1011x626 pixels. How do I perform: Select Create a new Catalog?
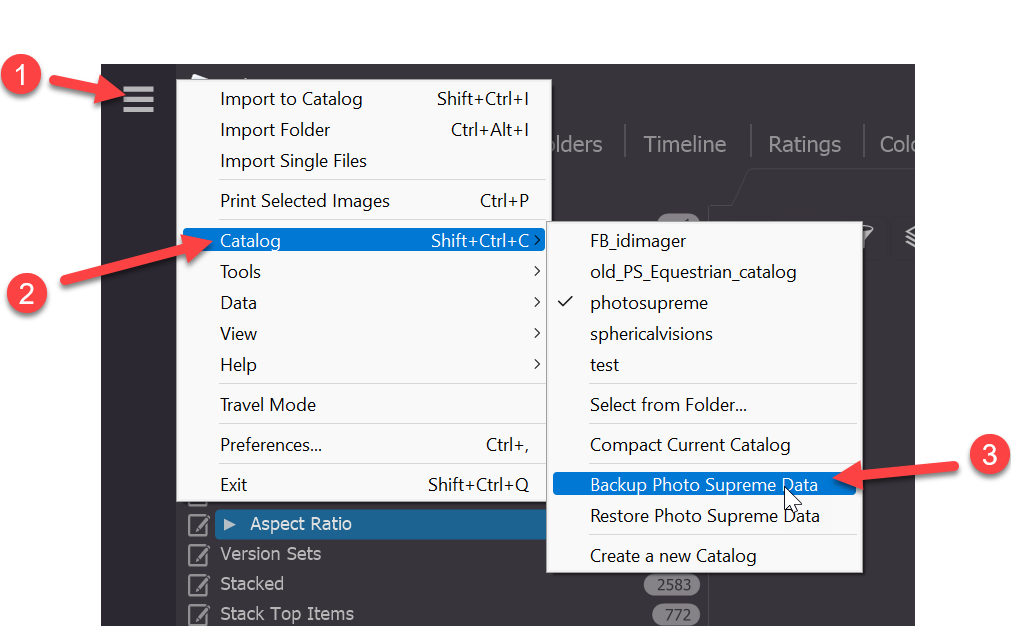pos(704,555)
